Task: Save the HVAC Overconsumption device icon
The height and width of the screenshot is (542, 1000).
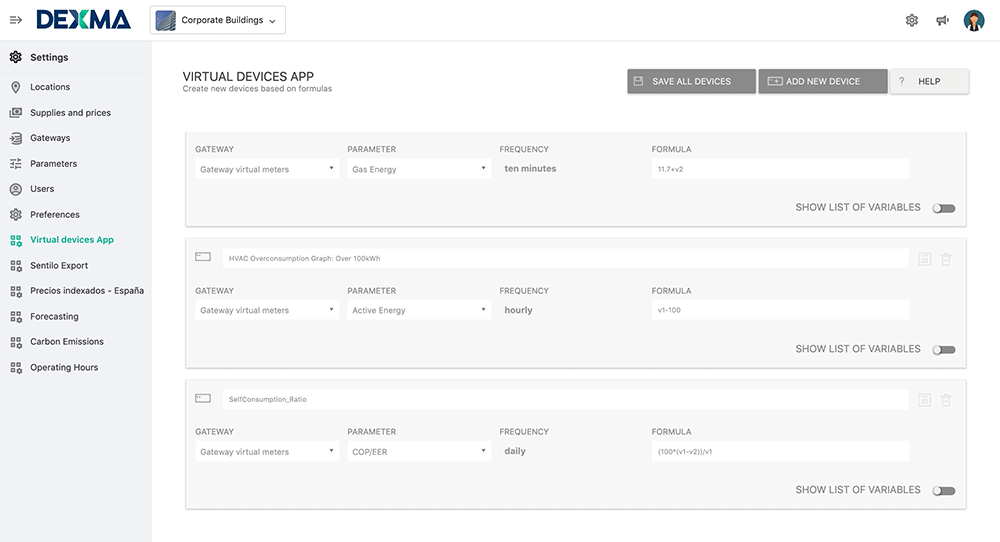Action: 925,259
